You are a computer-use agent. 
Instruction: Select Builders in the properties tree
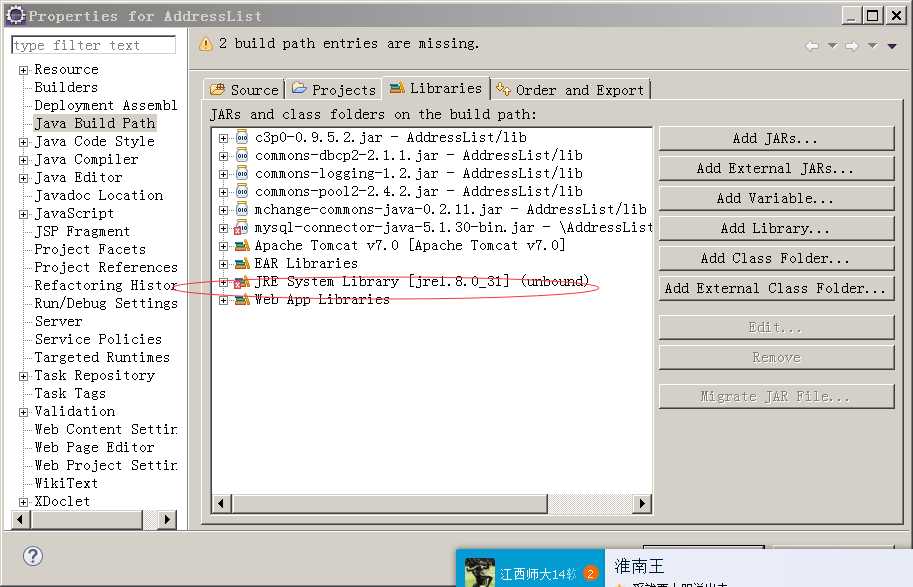point(66,87)
